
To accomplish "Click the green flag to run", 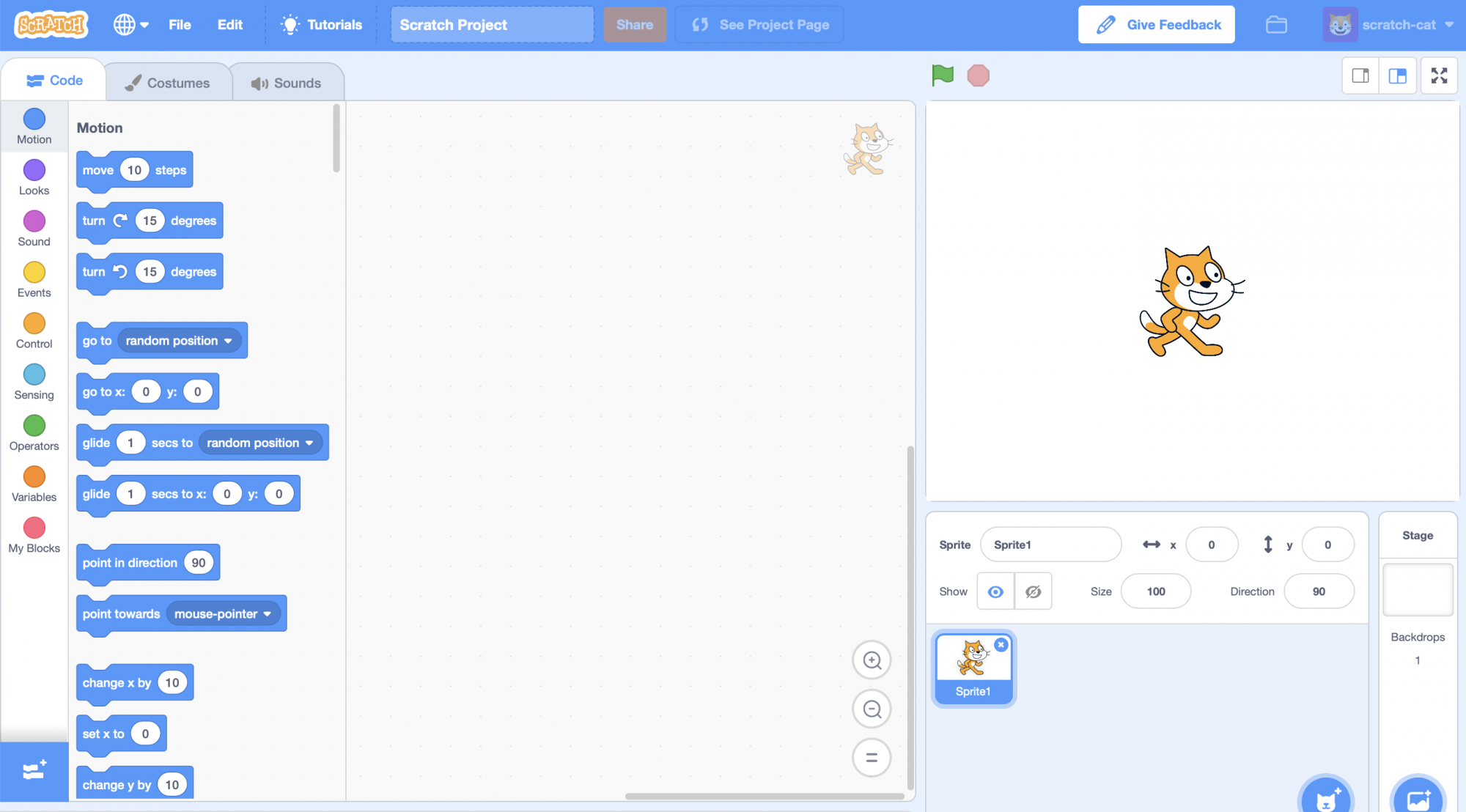I will click(x=943, y=75).
